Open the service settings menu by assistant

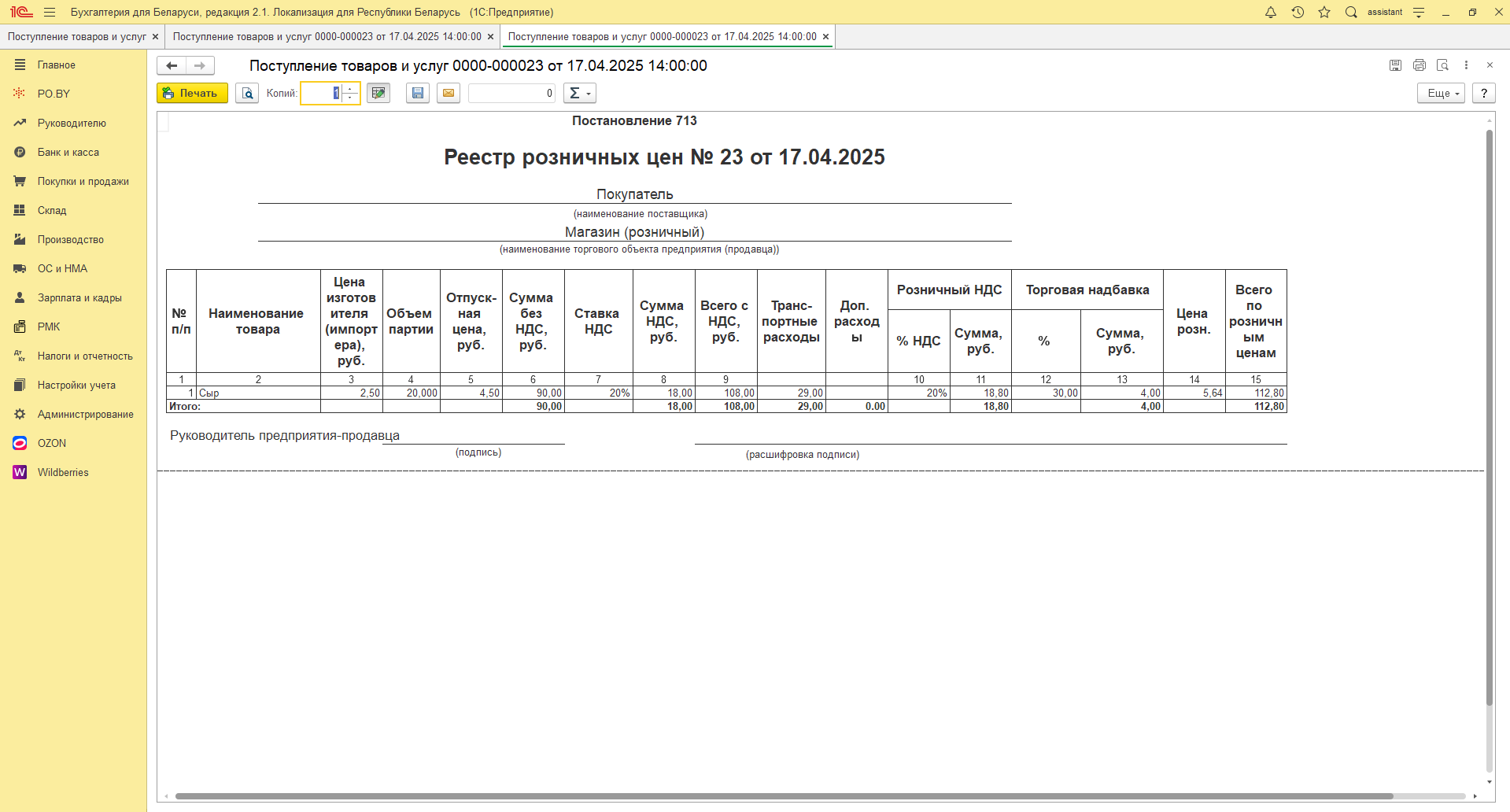tap(1419, 13)
